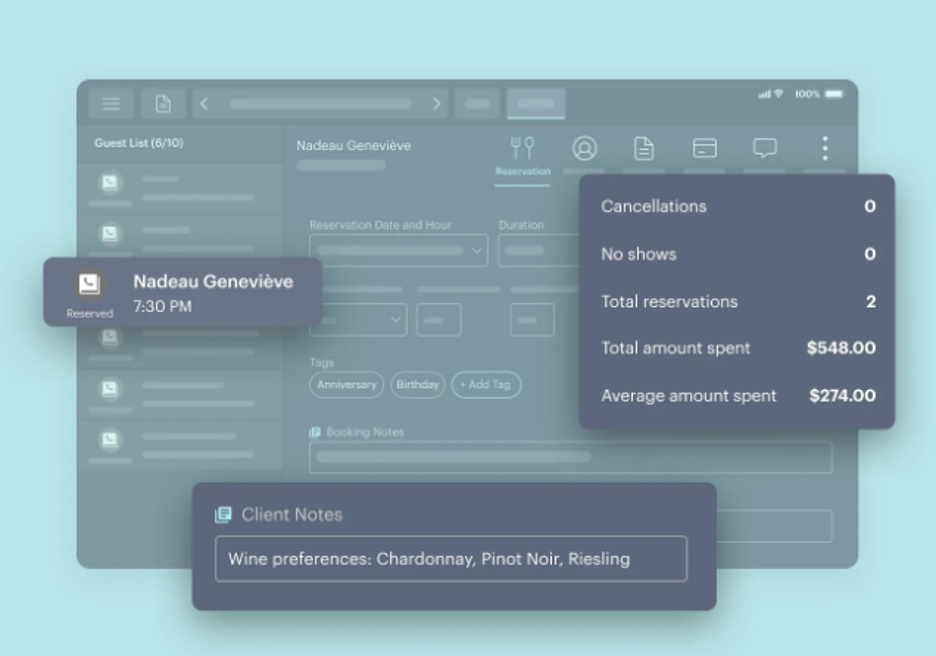
Task: Go to next date with right chevron
Action: pyautogui.click(x=436, y=104)
